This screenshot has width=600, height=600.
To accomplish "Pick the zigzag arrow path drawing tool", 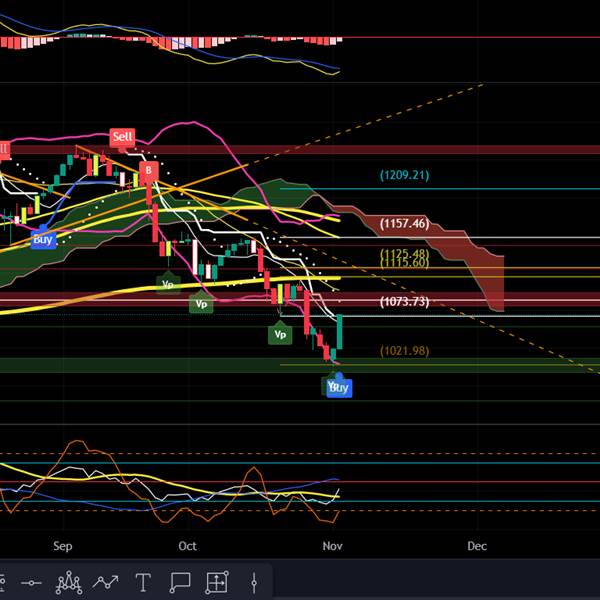I will 105,582.
